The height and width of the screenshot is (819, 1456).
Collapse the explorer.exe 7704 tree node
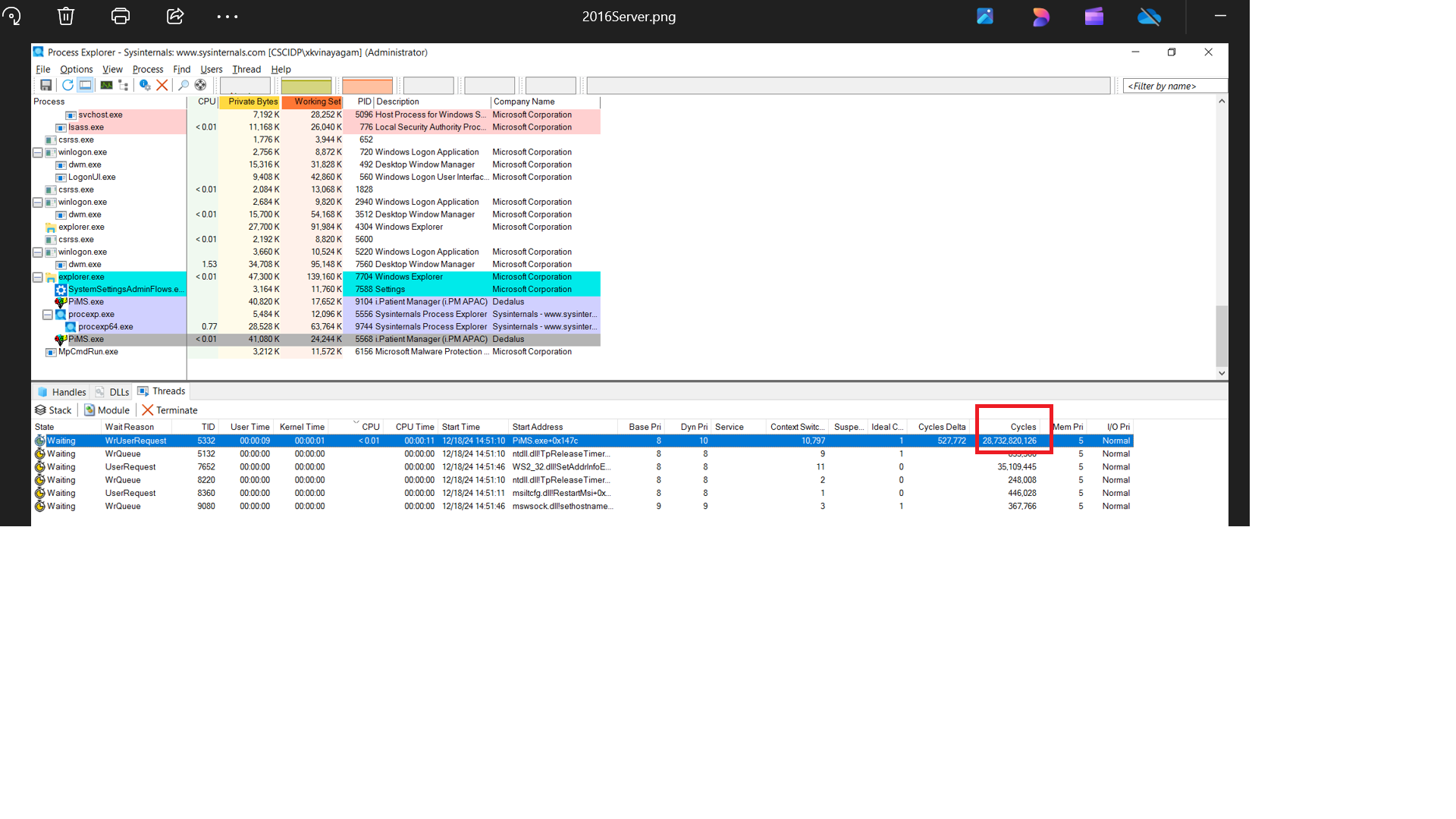coord(37,278)
